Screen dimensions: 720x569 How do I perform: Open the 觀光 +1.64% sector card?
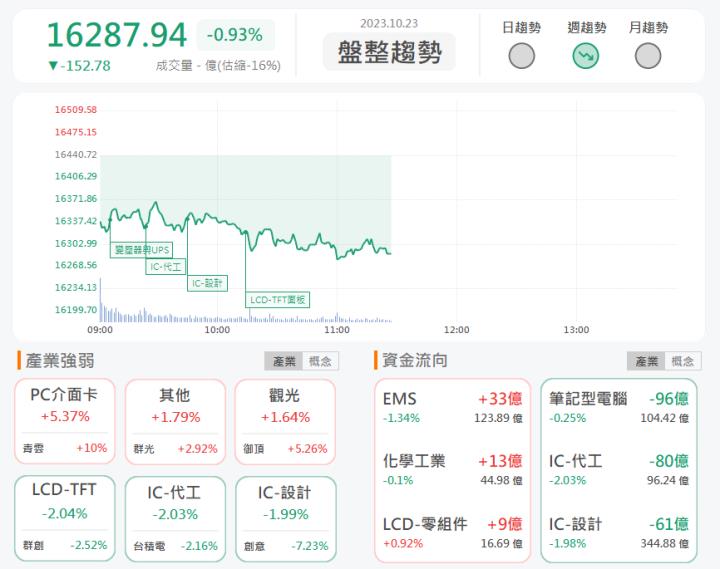point(285,420)
